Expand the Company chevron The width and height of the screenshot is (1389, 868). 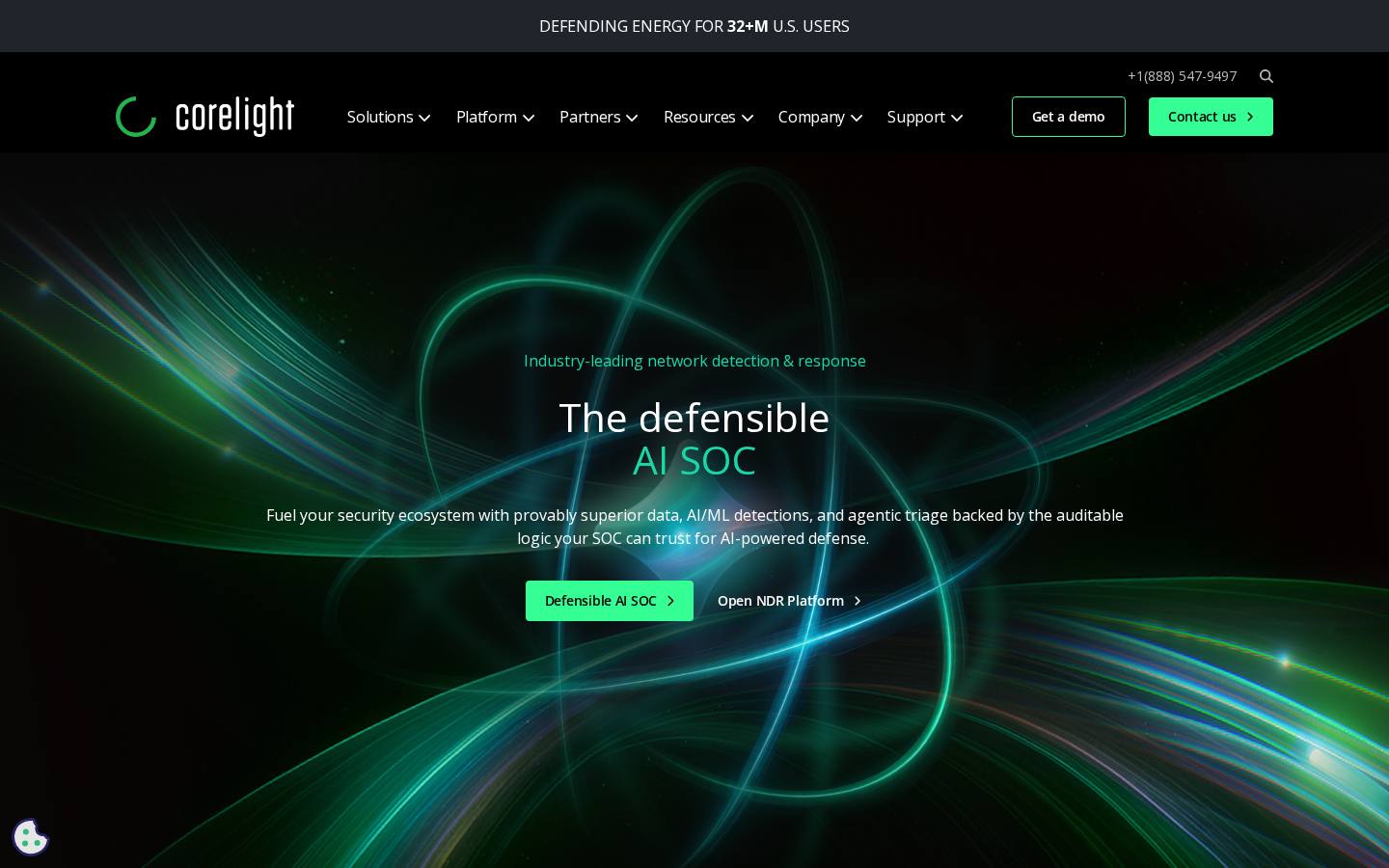tap(857, 118)
